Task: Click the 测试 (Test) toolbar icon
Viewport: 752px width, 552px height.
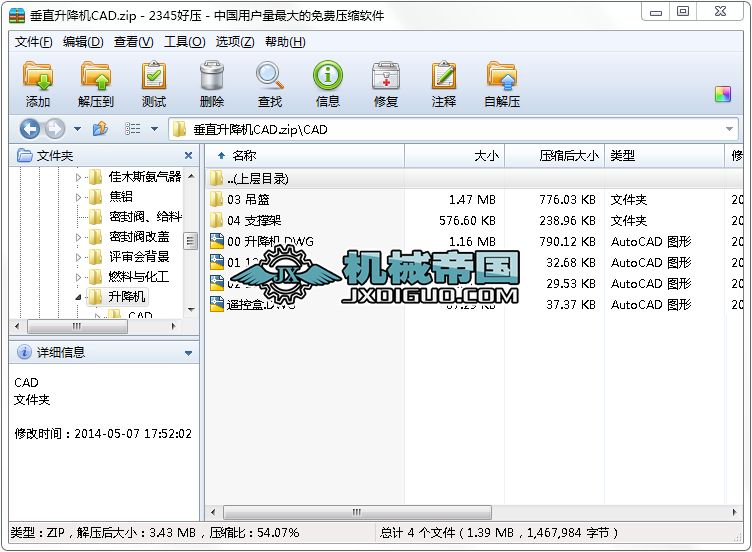Action: pyautogui.click(x=153, y=76)
